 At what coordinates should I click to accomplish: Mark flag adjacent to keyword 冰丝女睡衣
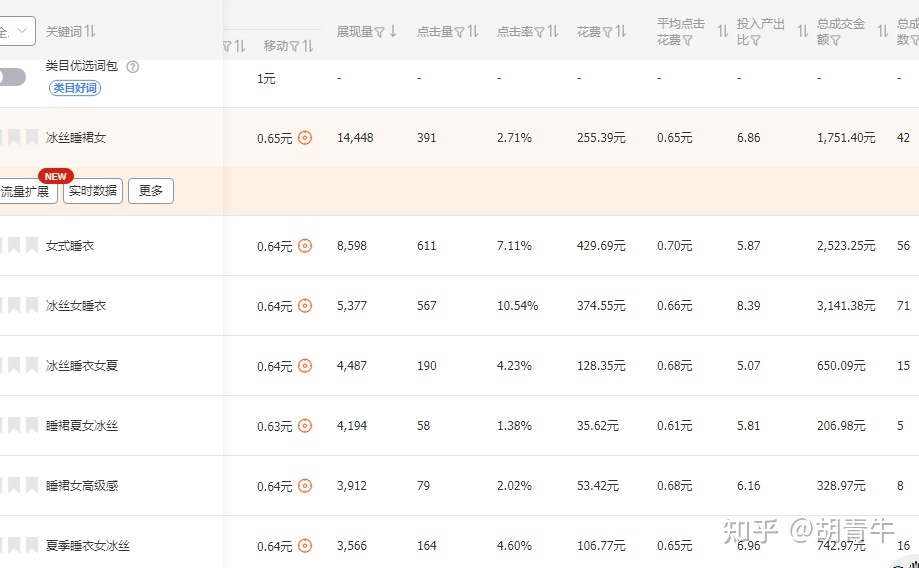[32, 305]
